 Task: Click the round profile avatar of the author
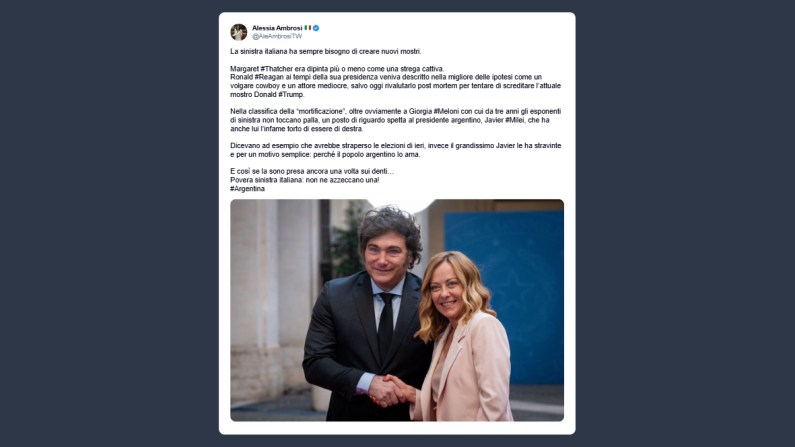point(239,32)
